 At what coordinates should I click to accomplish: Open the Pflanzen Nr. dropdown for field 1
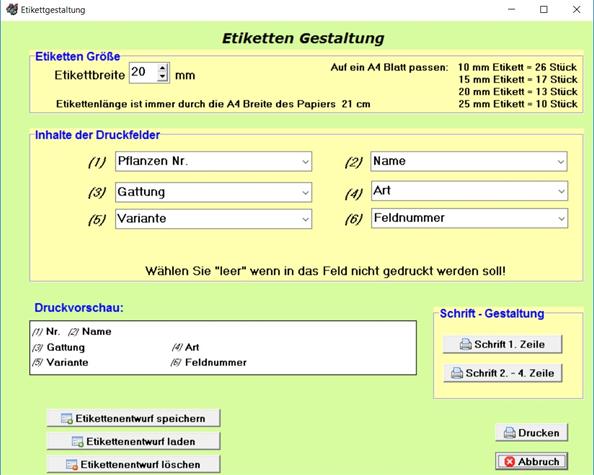[305, 162]
